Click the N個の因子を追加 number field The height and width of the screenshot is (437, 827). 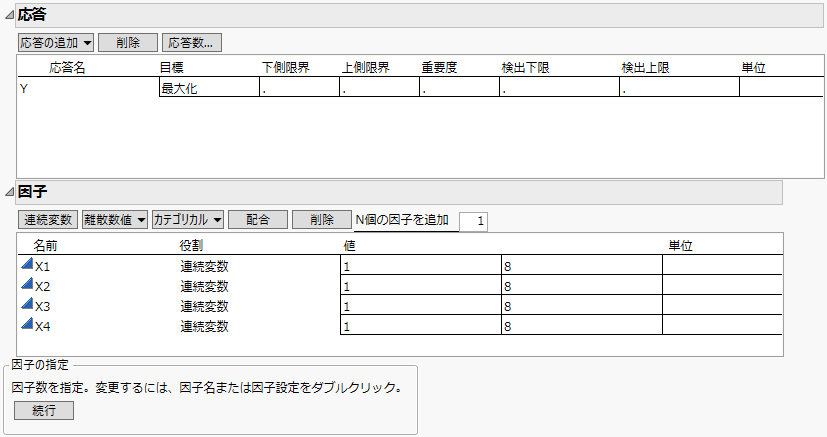[473, 221]
